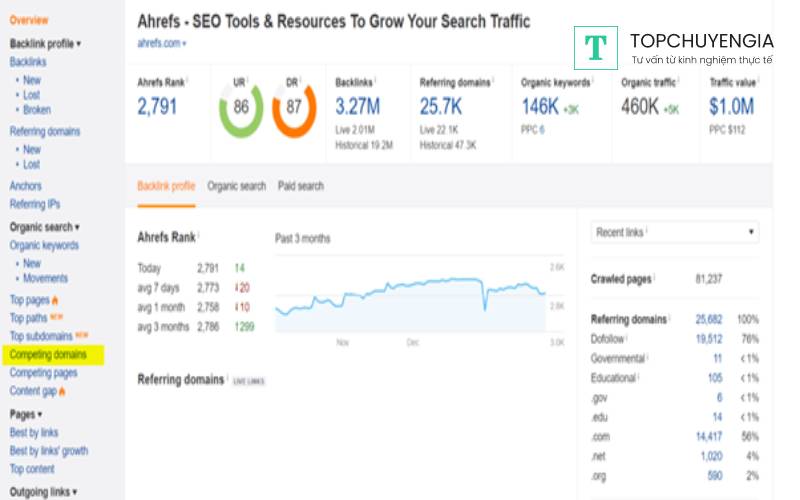Click the 25,682 referring domains count
Screen dimensions: 800x500
point(709,319)
